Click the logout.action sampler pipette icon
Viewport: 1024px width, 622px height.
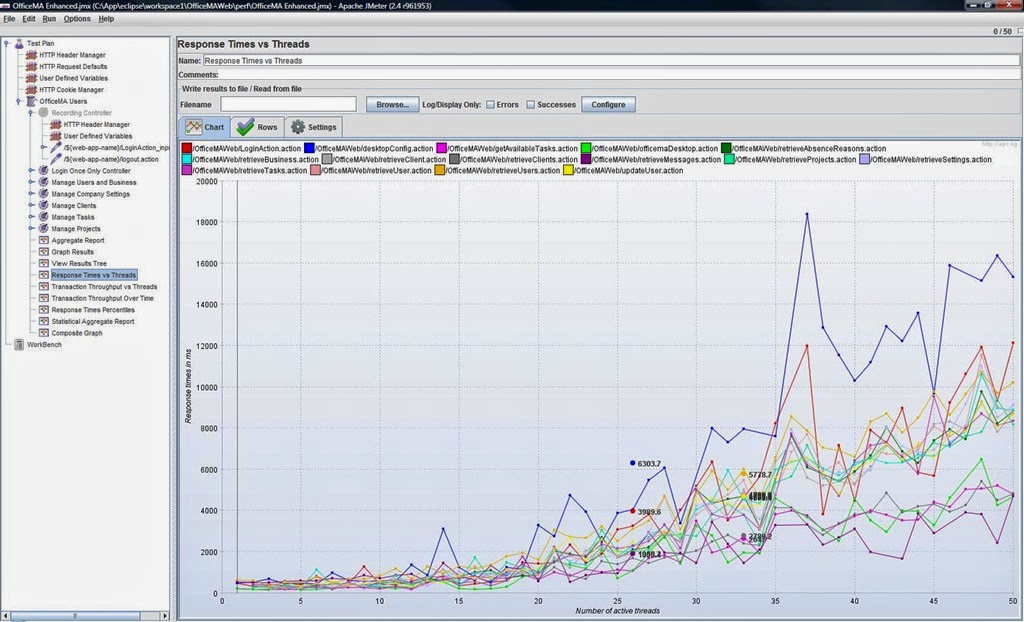(x=56, y=159)
